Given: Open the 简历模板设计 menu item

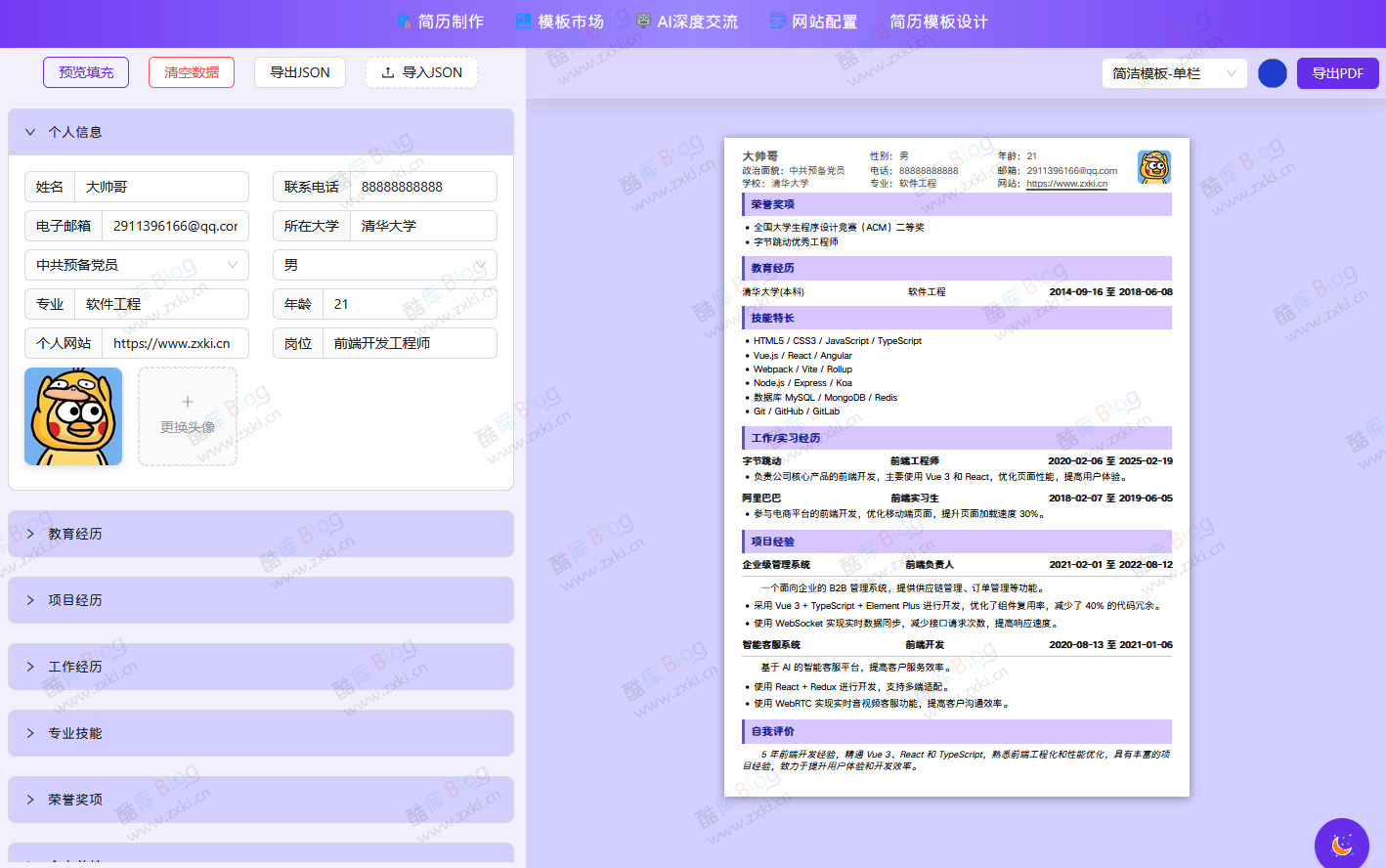Looking at the screenshot, I should (938, 22).
